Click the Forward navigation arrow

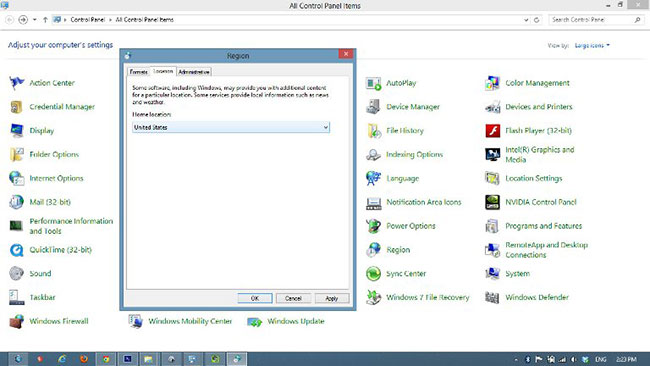[x=23, y=19]
